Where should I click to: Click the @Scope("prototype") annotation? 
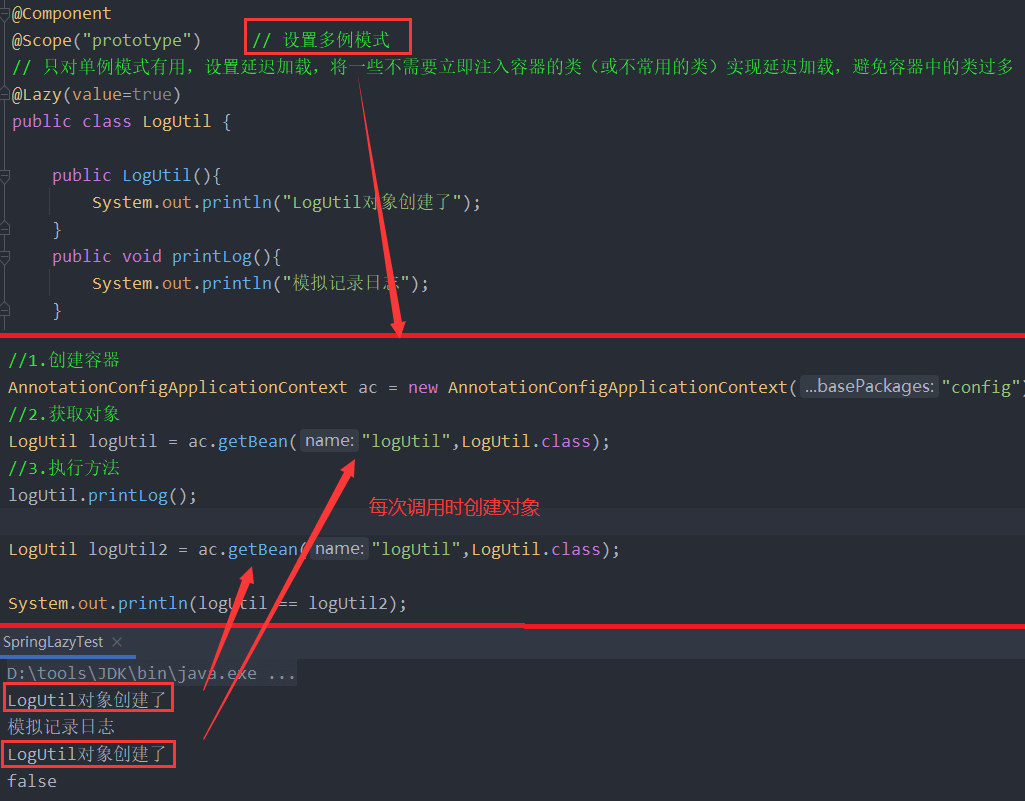(x=106, y=41)
